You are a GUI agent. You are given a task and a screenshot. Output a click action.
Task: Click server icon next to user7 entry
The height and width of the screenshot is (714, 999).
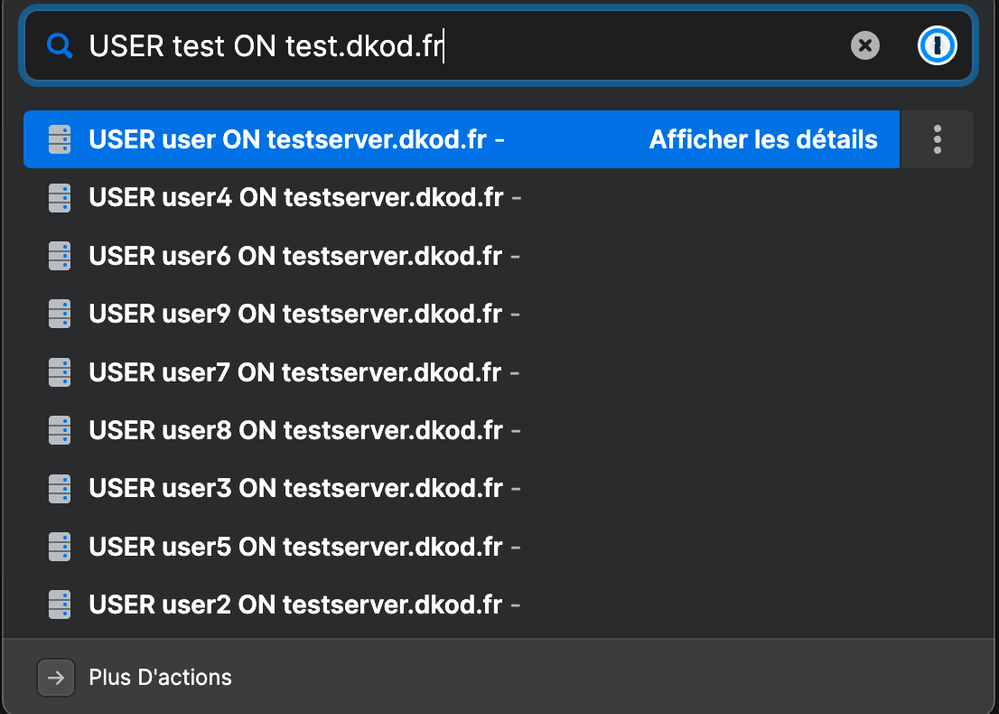(59, 373)
